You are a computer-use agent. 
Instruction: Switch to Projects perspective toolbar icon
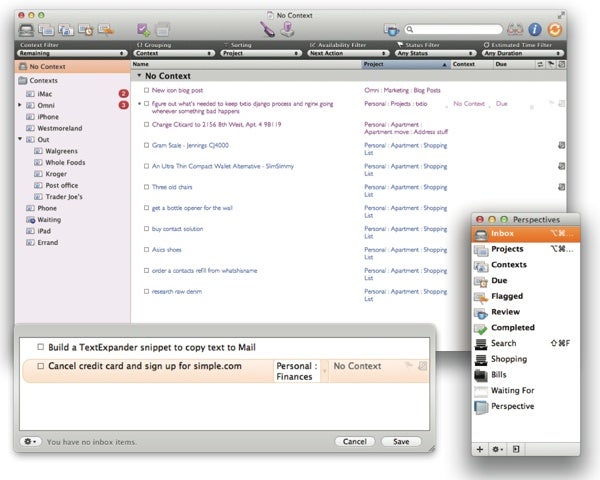46,30
